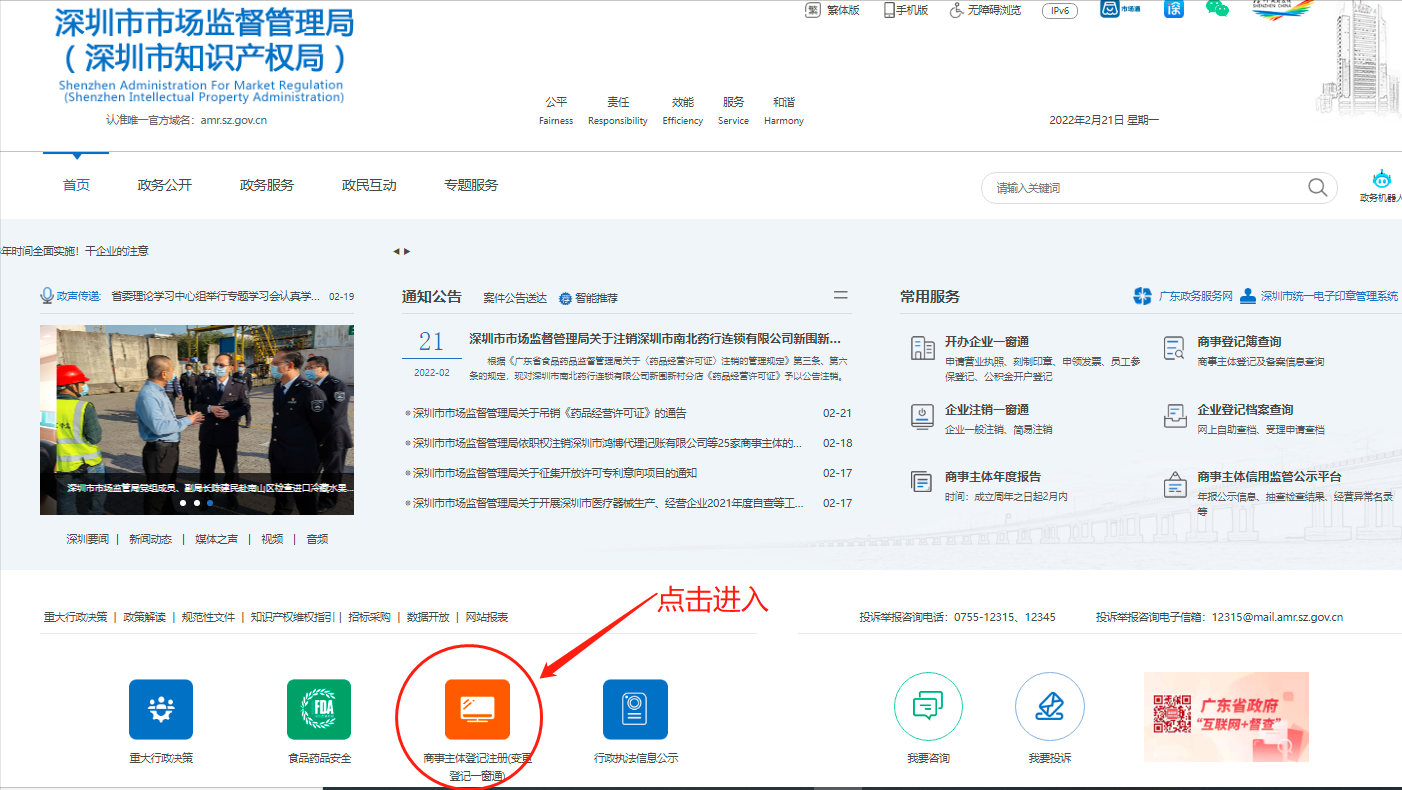The height and width of the screenshot is (790, 1402).
Task: Click the 开办企业一窗通 building icon
Action: (923, 348)
